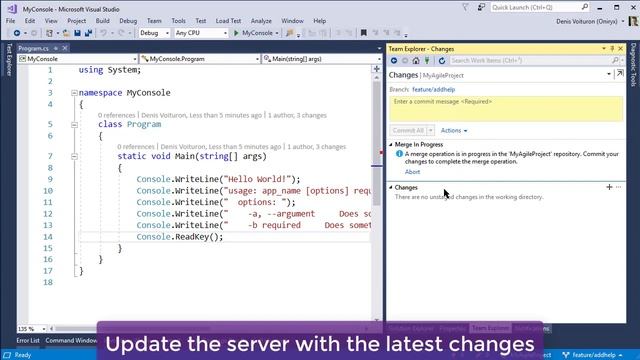Viewport: 640px width, 360px height.
Task: Pin the Program.cs tab
Action: pyautogui.click(x=56, y=48)
